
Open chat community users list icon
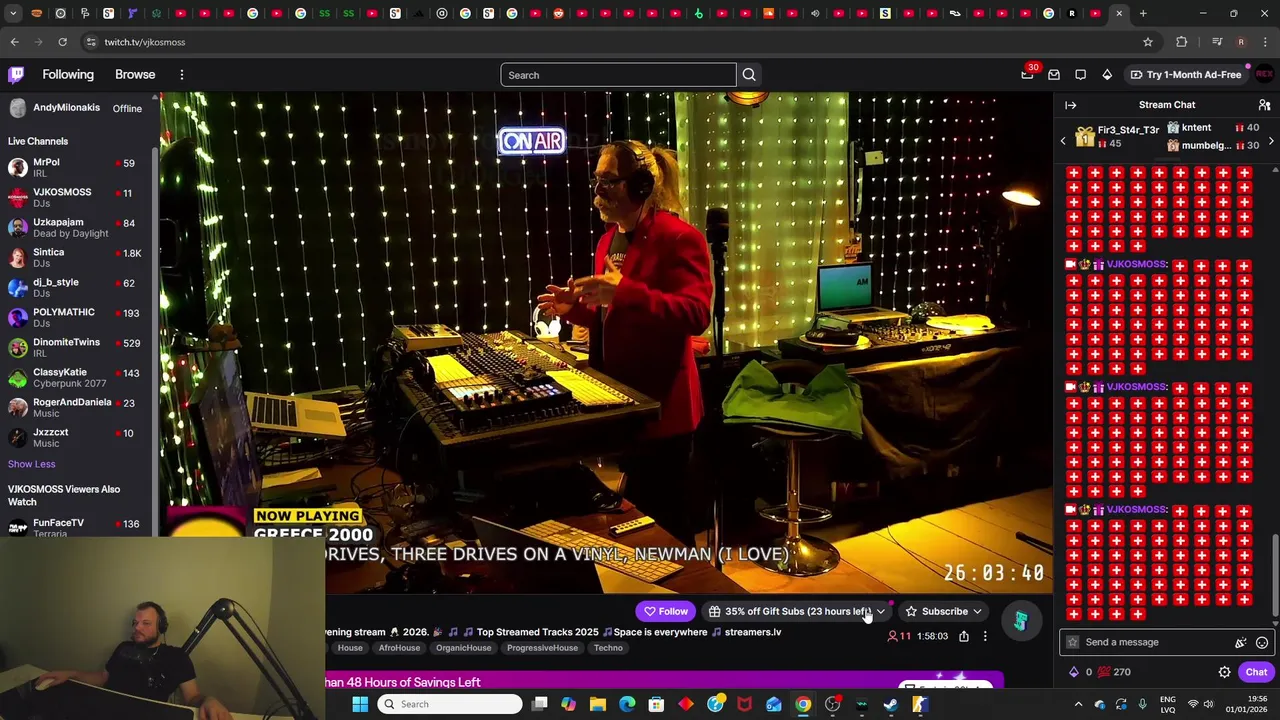coord(1264,105)
